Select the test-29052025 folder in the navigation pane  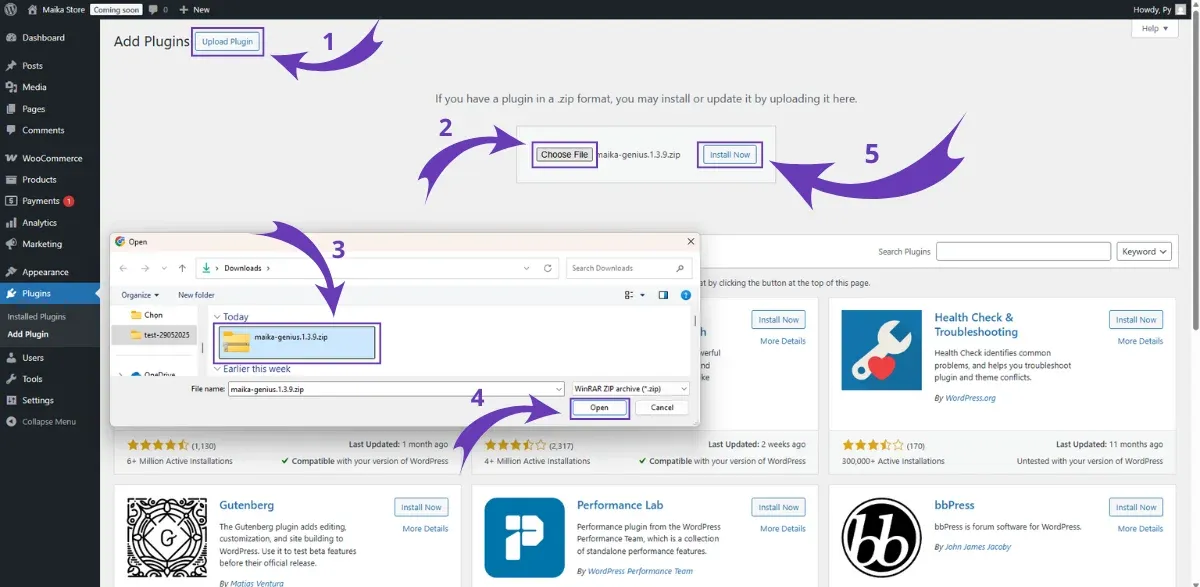[154, 335]
